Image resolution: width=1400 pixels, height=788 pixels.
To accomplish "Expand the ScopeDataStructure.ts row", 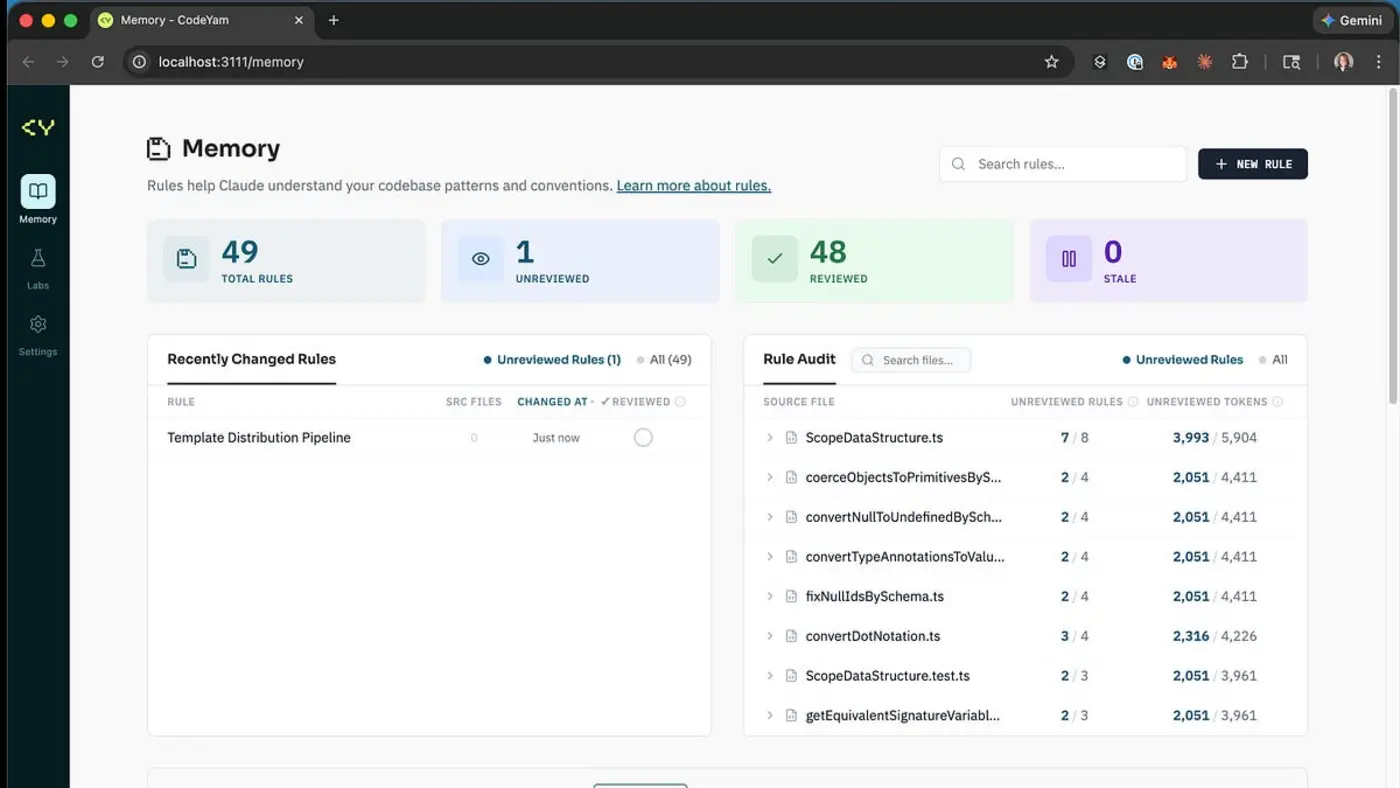I will (770, 437).
